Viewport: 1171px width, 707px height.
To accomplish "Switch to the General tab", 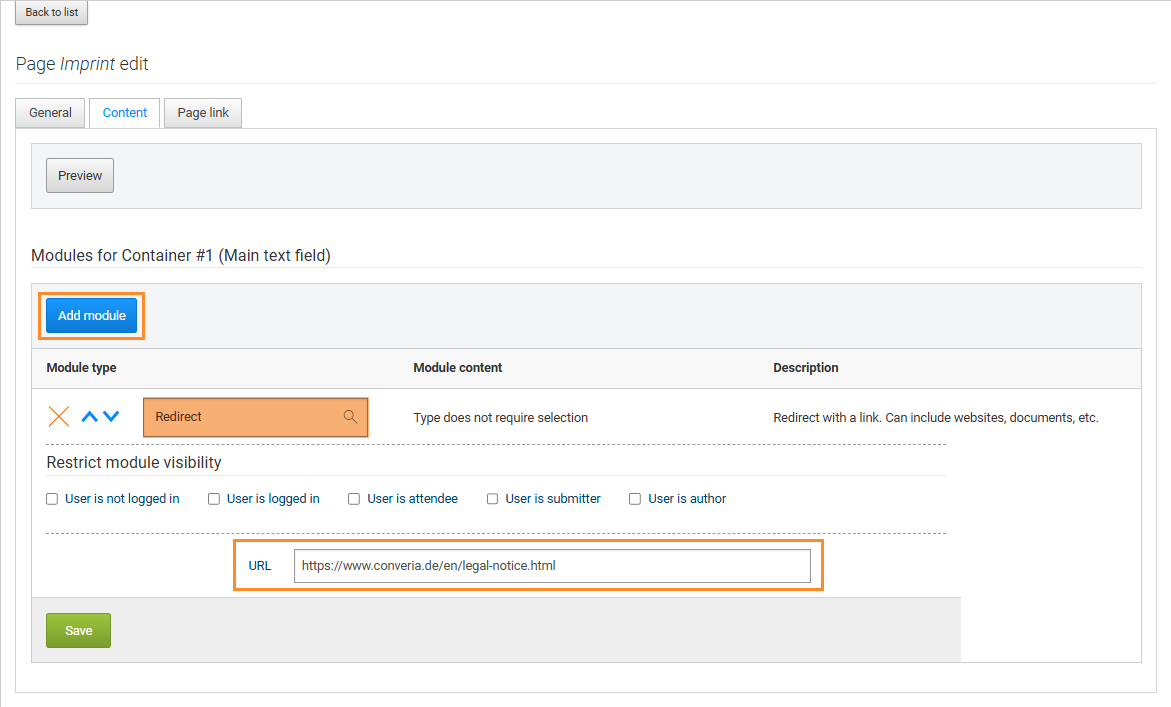I will pyautogui.click(x=50, y=113).
